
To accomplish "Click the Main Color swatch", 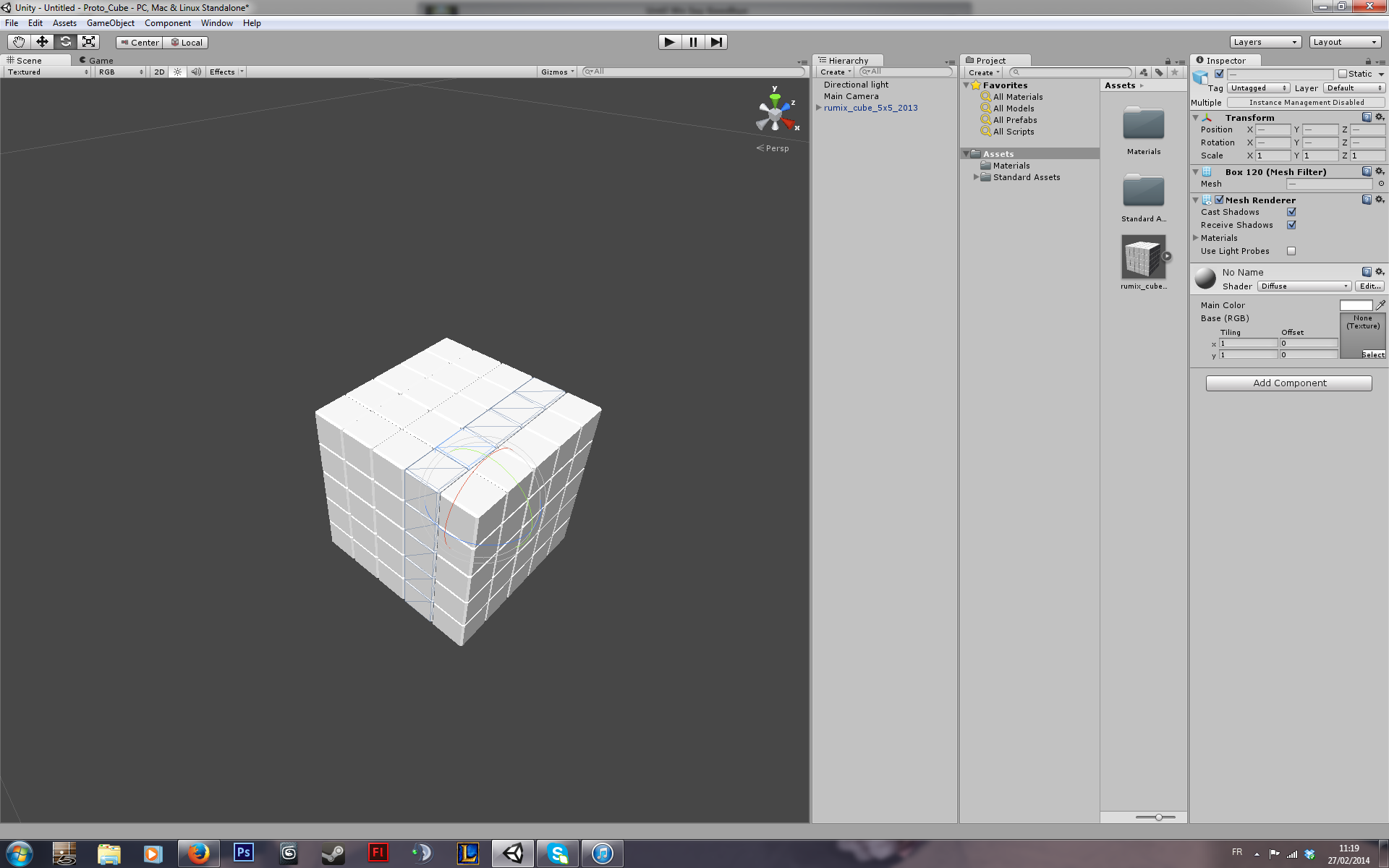I will click(1356, 305).
